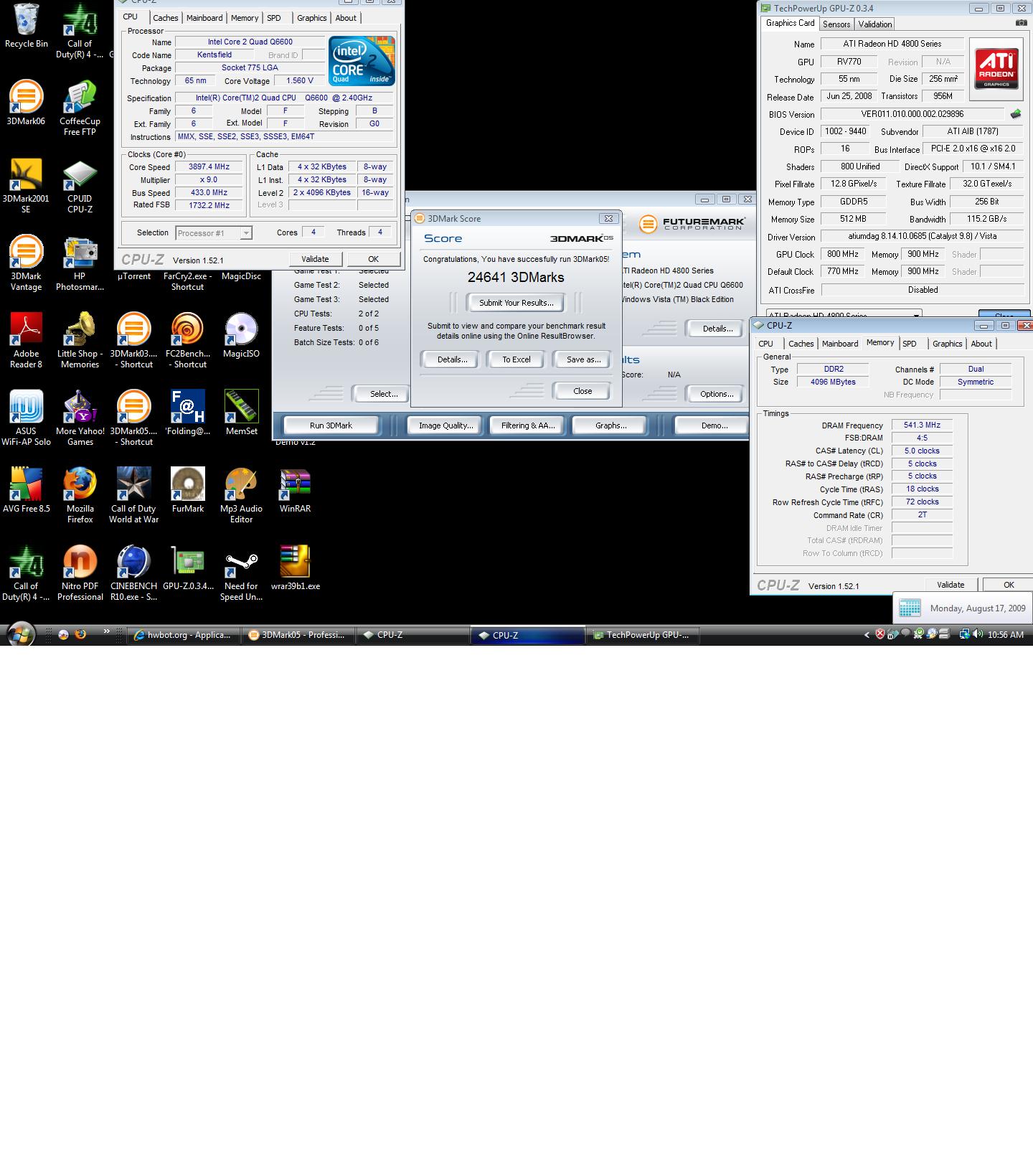Open the Graphics tab in top CPU-Z window
Screen dimensions: 1033x1176
(x=311, y=18)
